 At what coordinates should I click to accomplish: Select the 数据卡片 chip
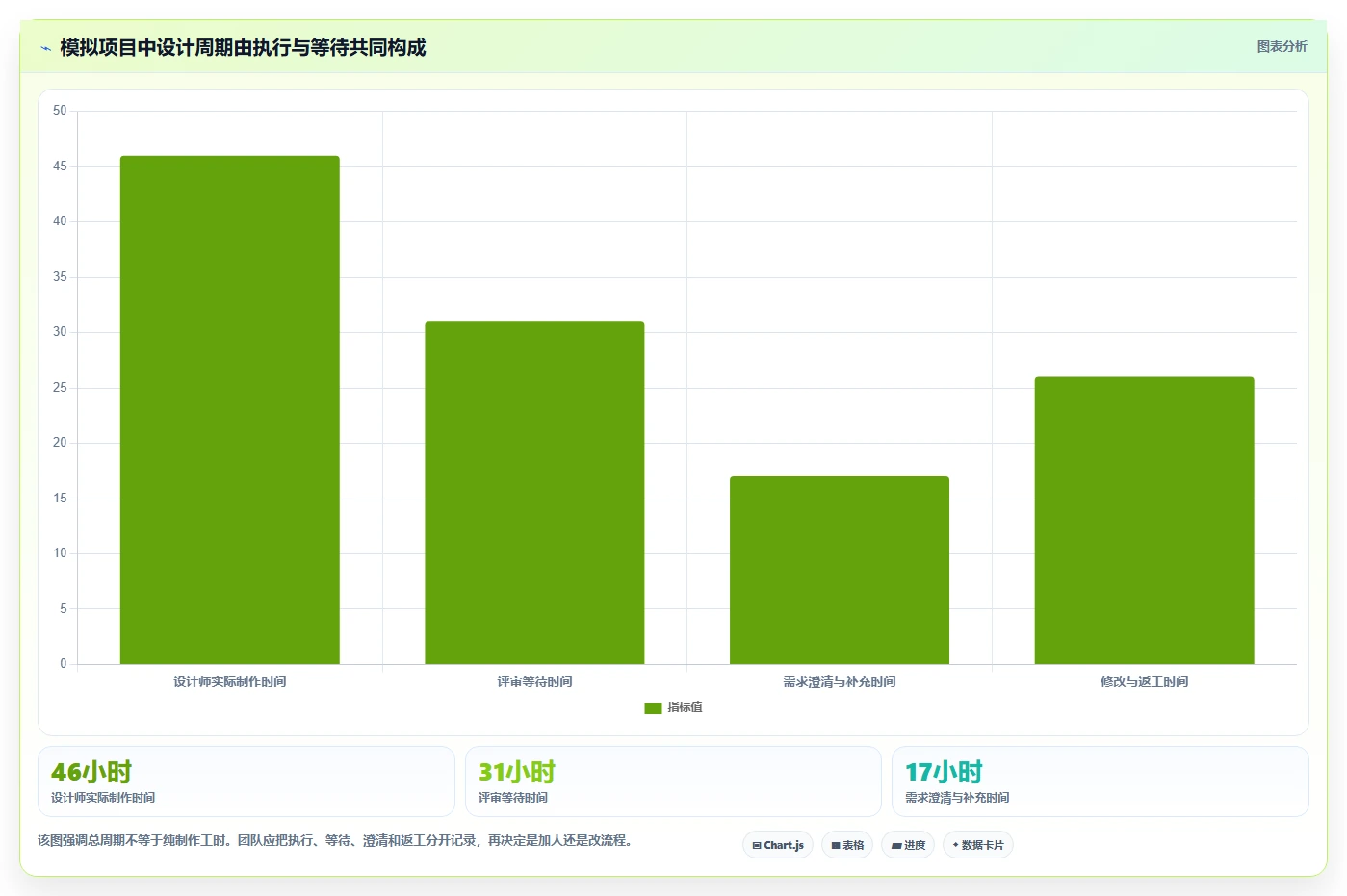tap(978, 845)
